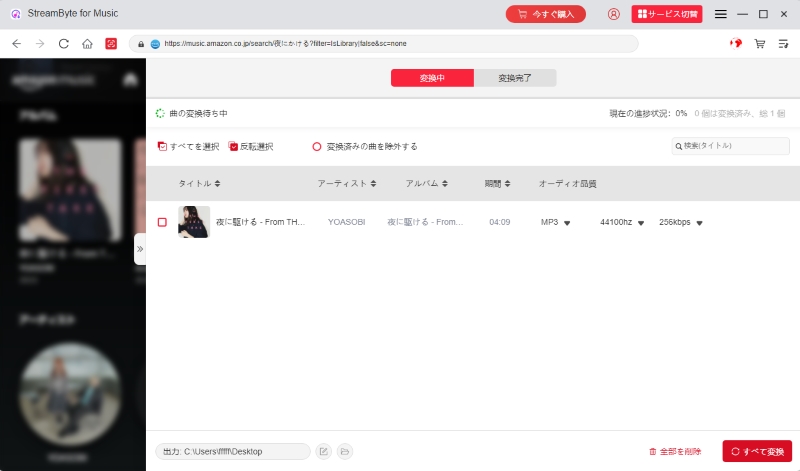The image size is (800, 471).
Task: Open the user account icon
Action: click(x=614, y=14)
